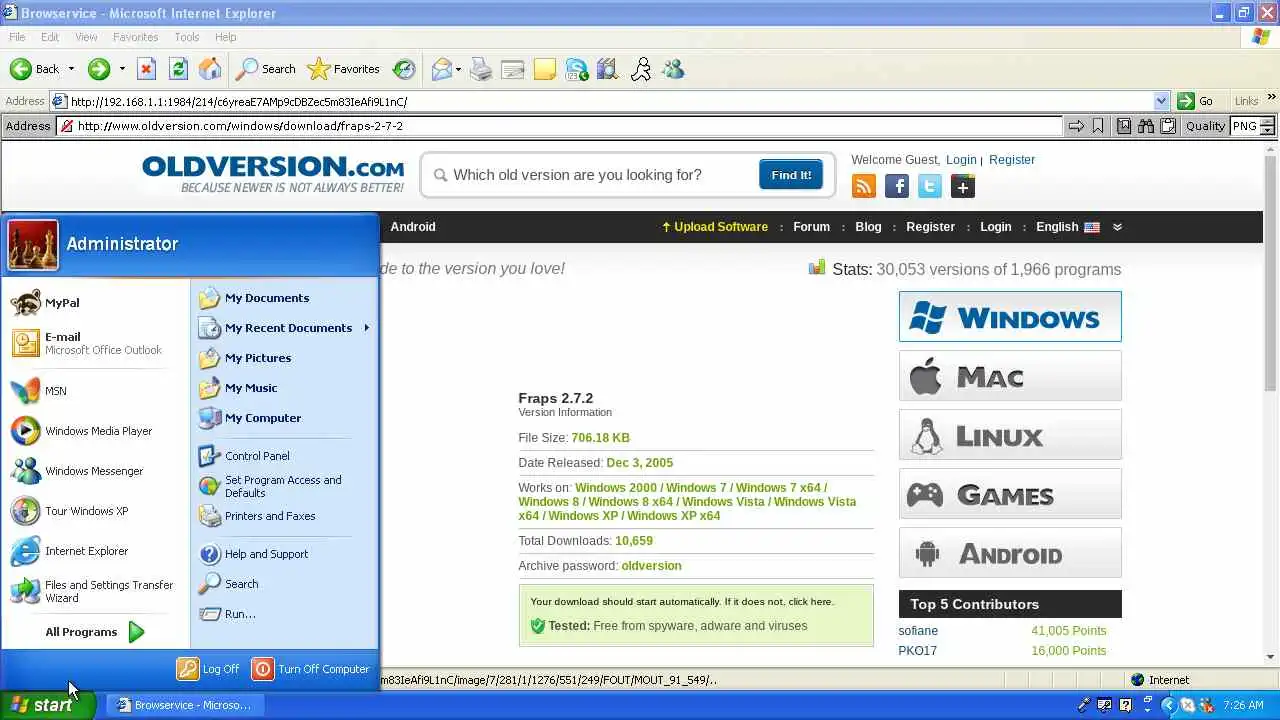The width and height of the screenshot is (1280, 720).
Task: Click the Games category banner
Action: click(x=1010, y=494)
